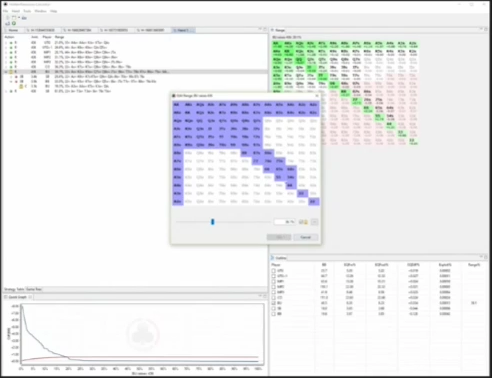Open the Tools menu
Image resolution: width=492 pixels, height=378 pixels.
pyautogui.click(x=27, y=11)
